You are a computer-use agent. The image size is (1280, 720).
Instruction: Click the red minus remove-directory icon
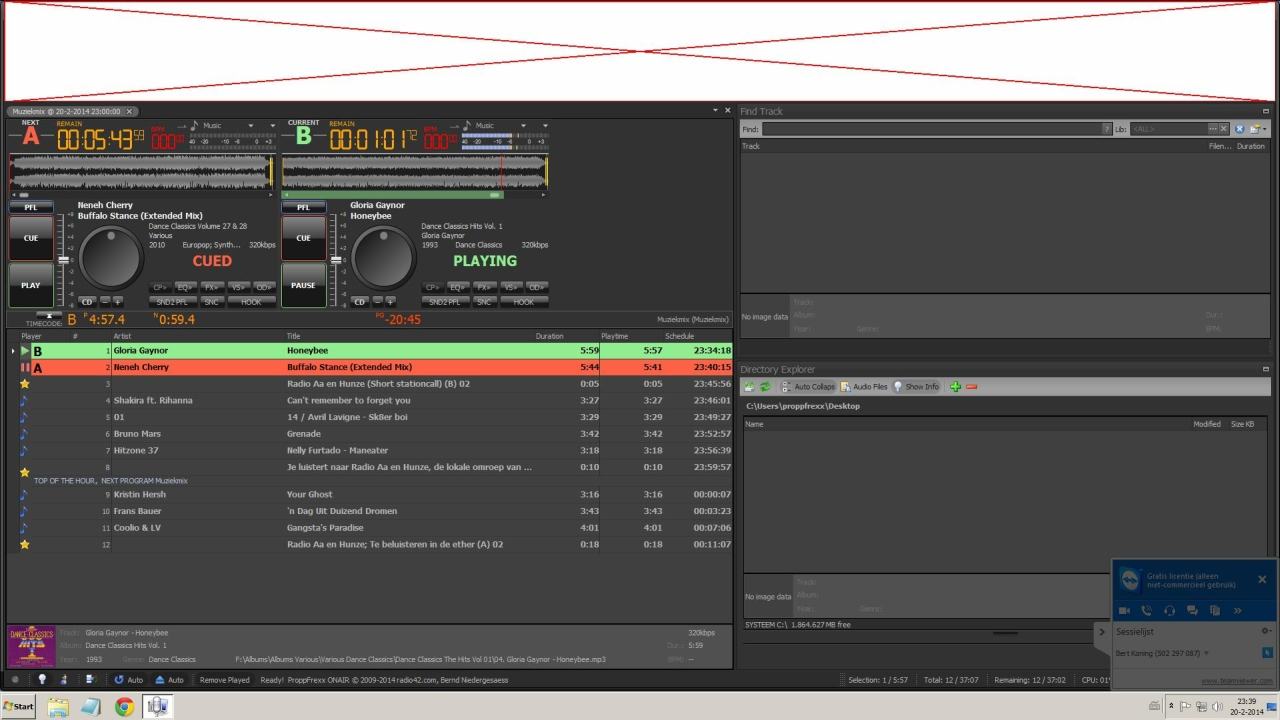[971, 387]
